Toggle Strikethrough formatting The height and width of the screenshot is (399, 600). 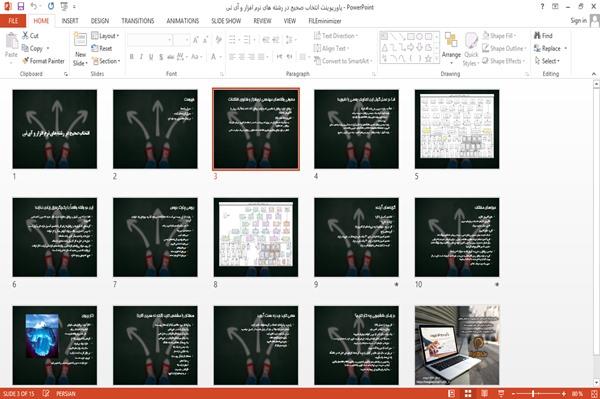tap(171, 57)
